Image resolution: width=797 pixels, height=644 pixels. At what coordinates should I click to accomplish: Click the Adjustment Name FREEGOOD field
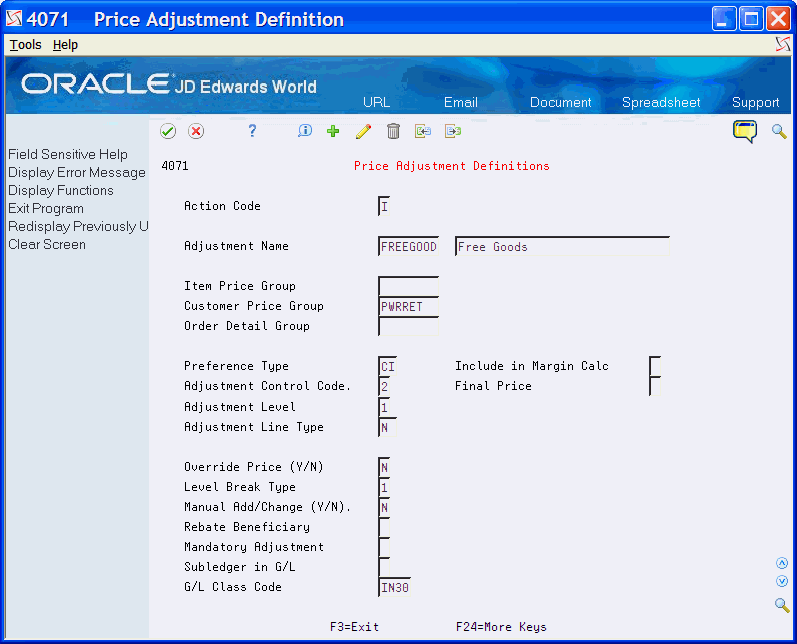408,246
